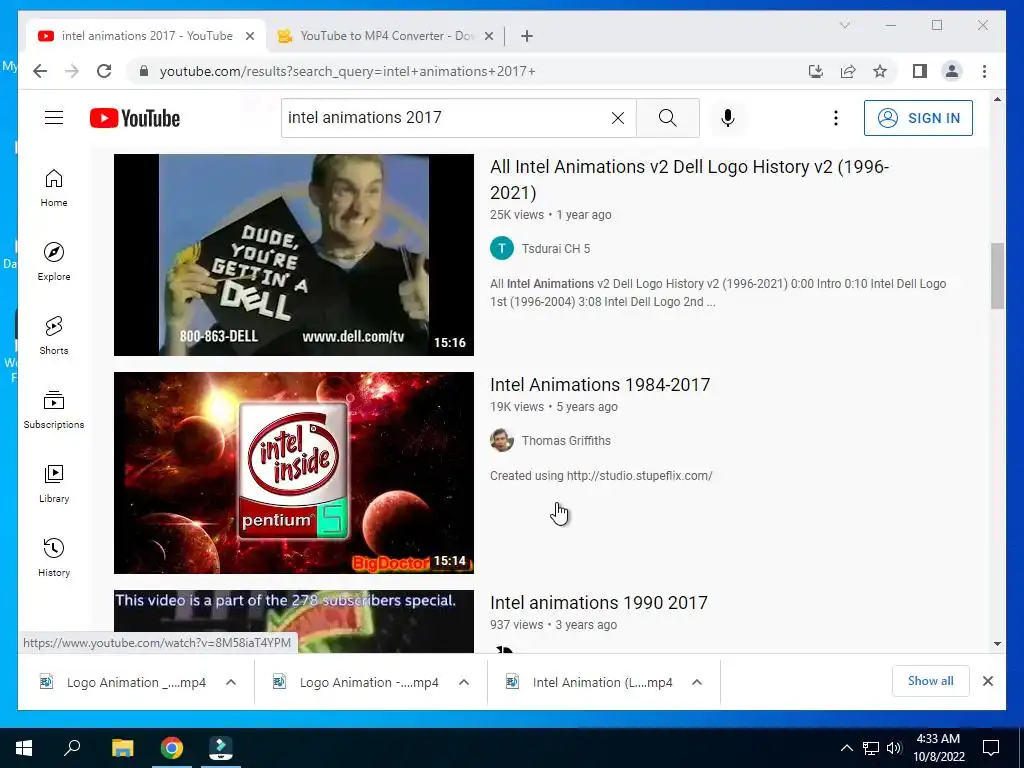Image resolution: width=1024 pixels, height=768 pixels.
Task: Open the Chrome profile avatar
Action: (x=952, y=71)
